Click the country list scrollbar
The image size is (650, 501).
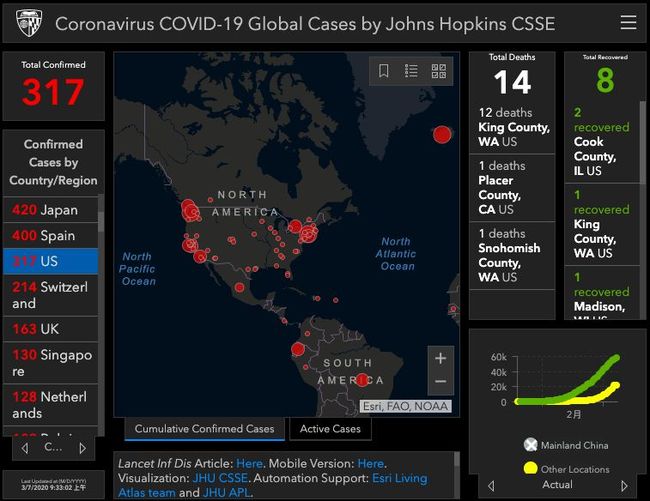(x=101, y=221)
